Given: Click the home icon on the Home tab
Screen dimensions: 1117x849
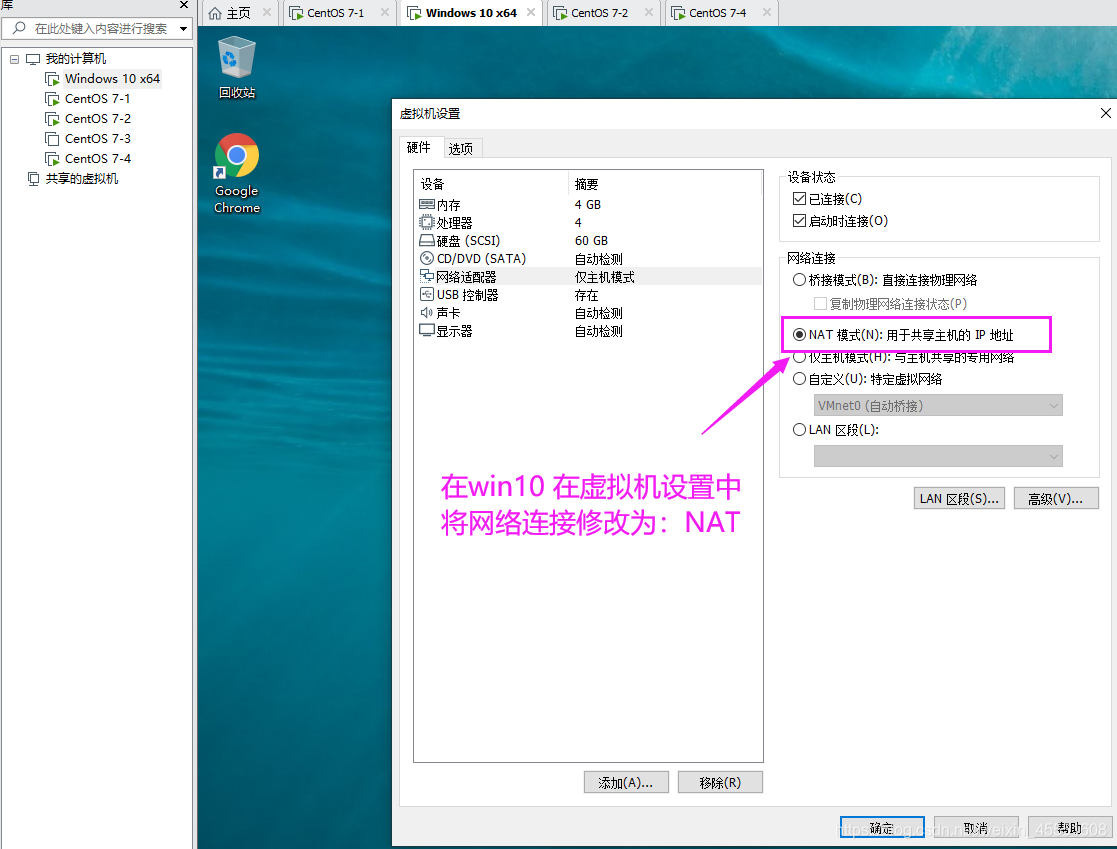Looking at the screenshot, I should coord(215,13).
